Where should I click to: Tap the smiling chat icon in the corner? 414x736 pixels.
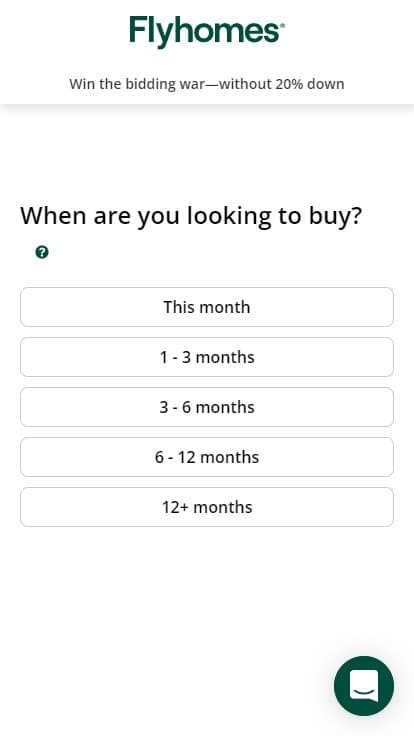tap(364, 686)
